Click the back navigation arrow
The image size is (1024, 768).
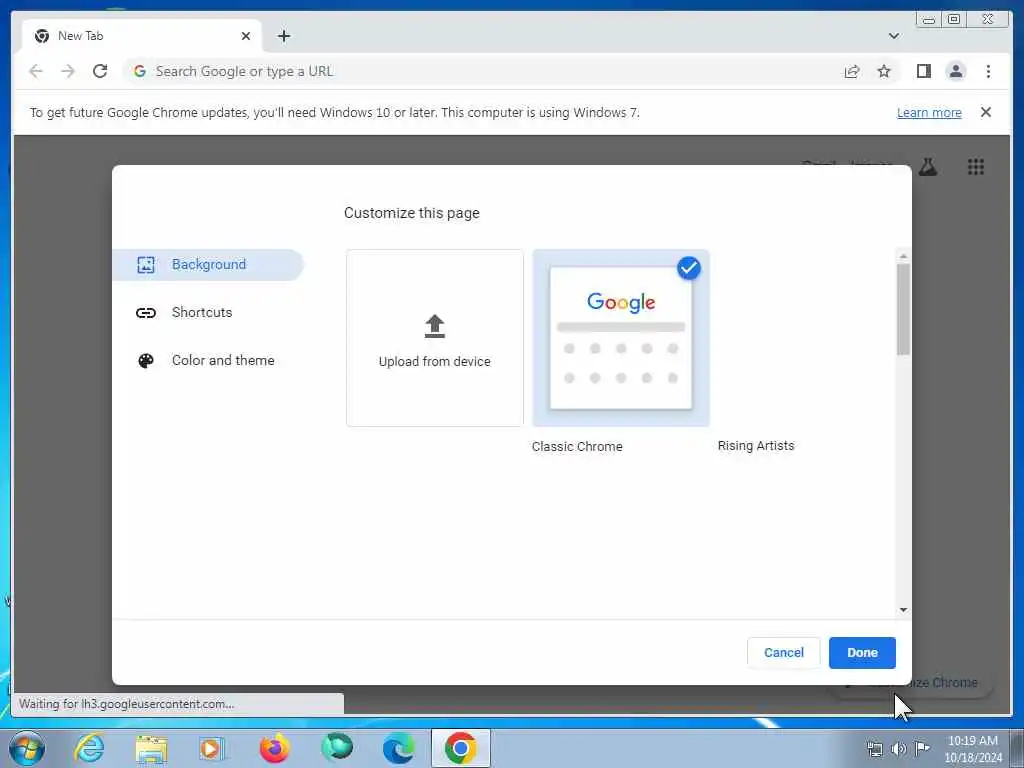click(36, 71)
